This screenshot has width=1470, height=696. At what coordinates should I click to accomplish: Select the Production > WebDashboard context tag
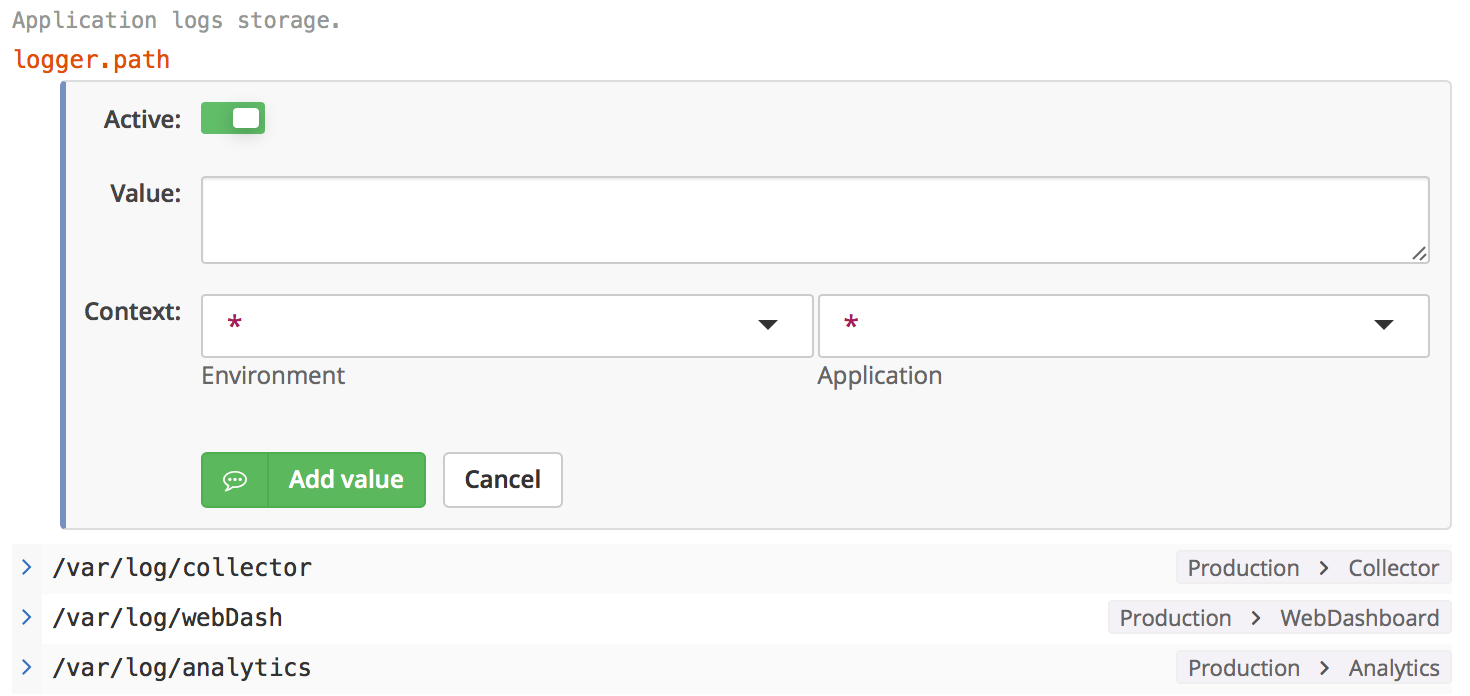(1279, 618)
